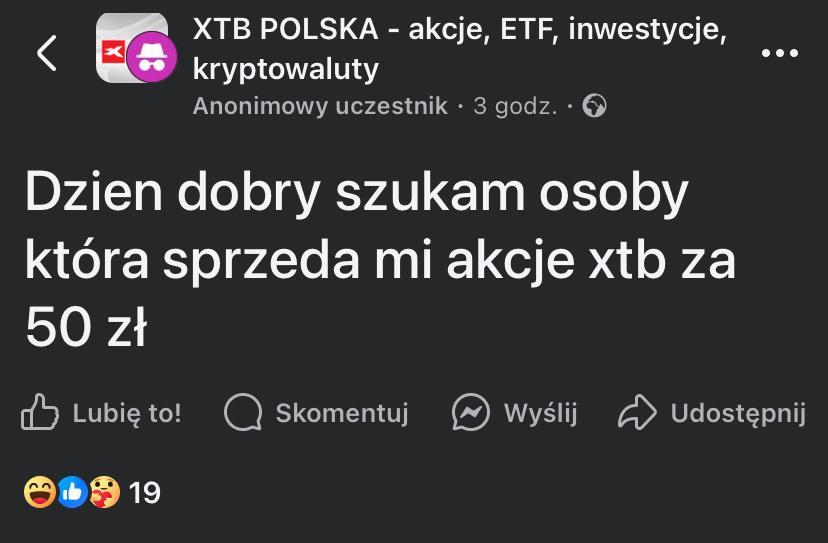Open the "3 godz." post timestamp
Image resolution: width=828 pixels, height=543 pixels.
(514, 105)
